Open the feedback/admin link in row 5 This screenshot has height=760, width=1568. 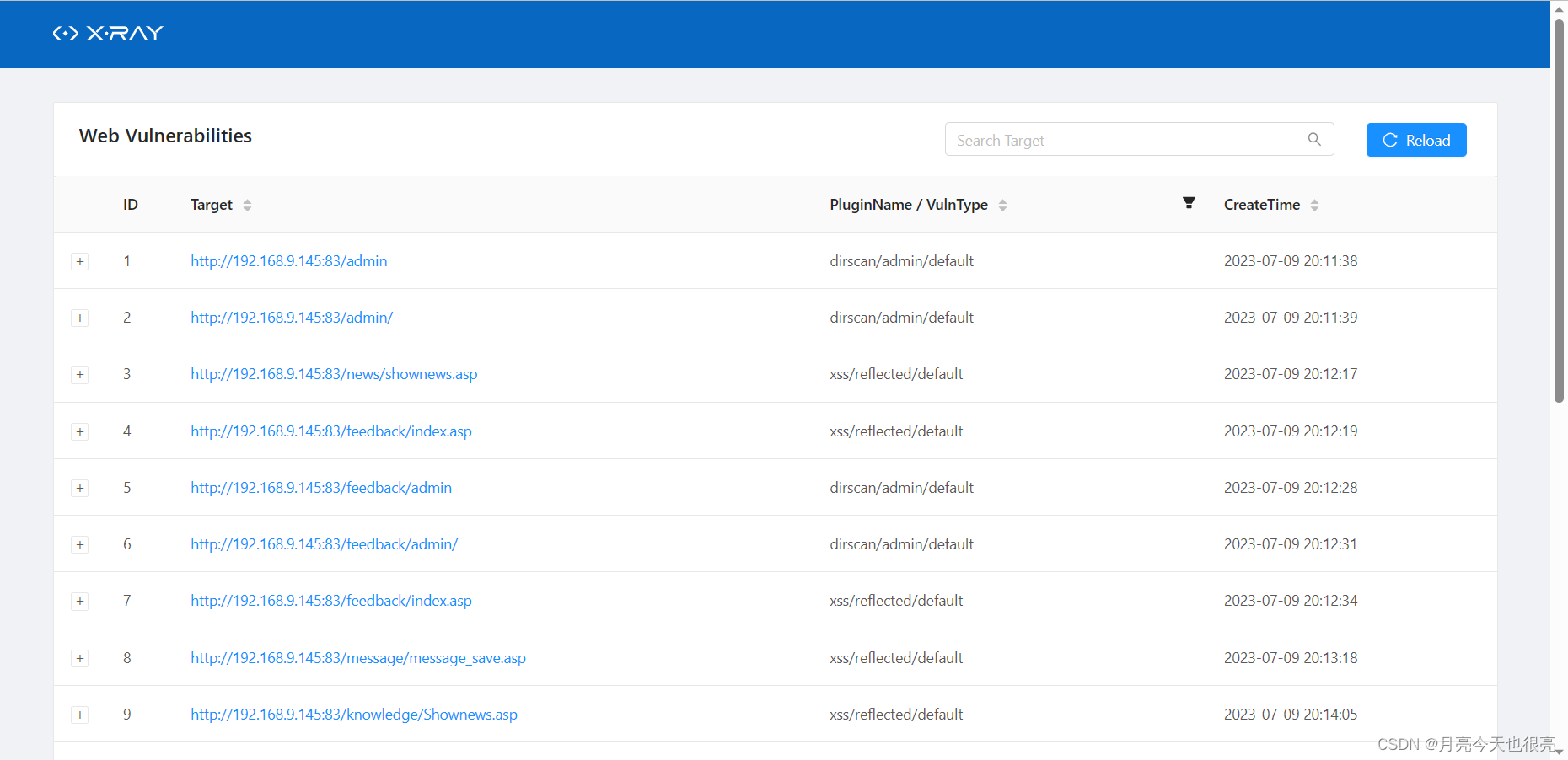[x=321, y=488]
